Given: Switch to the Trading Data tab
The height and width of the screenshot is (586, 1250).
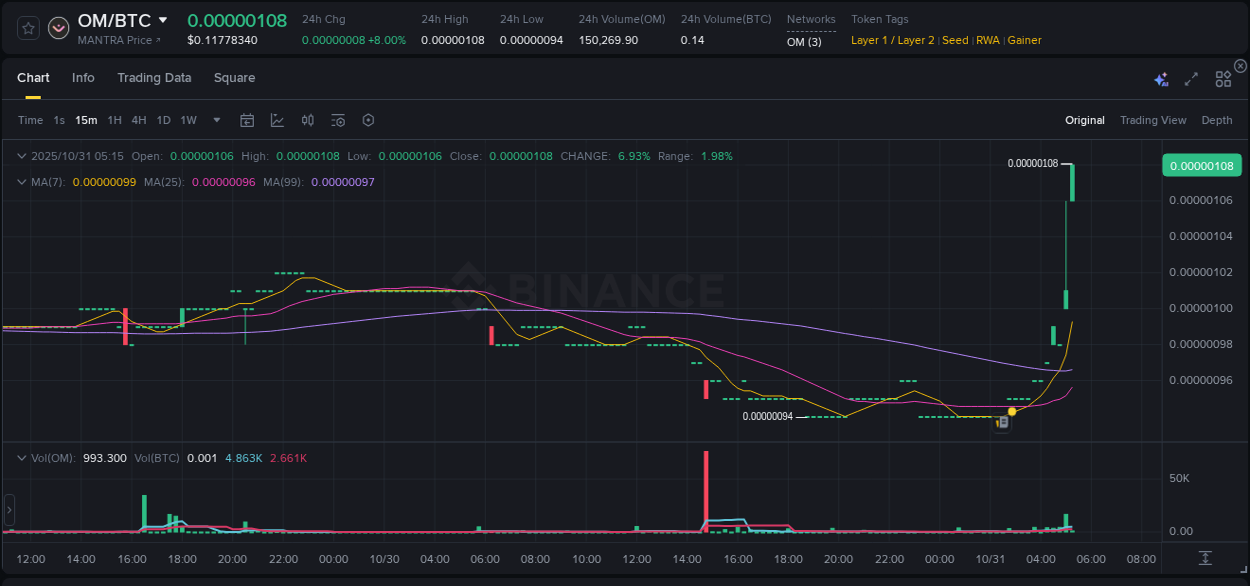Looking at the screenshot, I should (154, 77).
